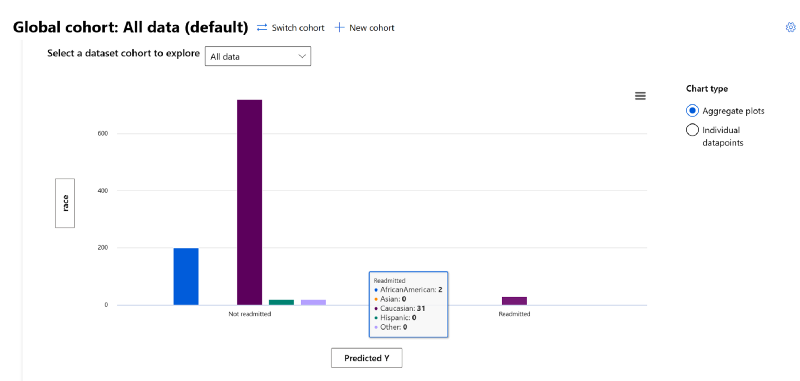Click the Other: 0 tooltip entry
This screenshot has width=800, height=381.
point(390,327)
